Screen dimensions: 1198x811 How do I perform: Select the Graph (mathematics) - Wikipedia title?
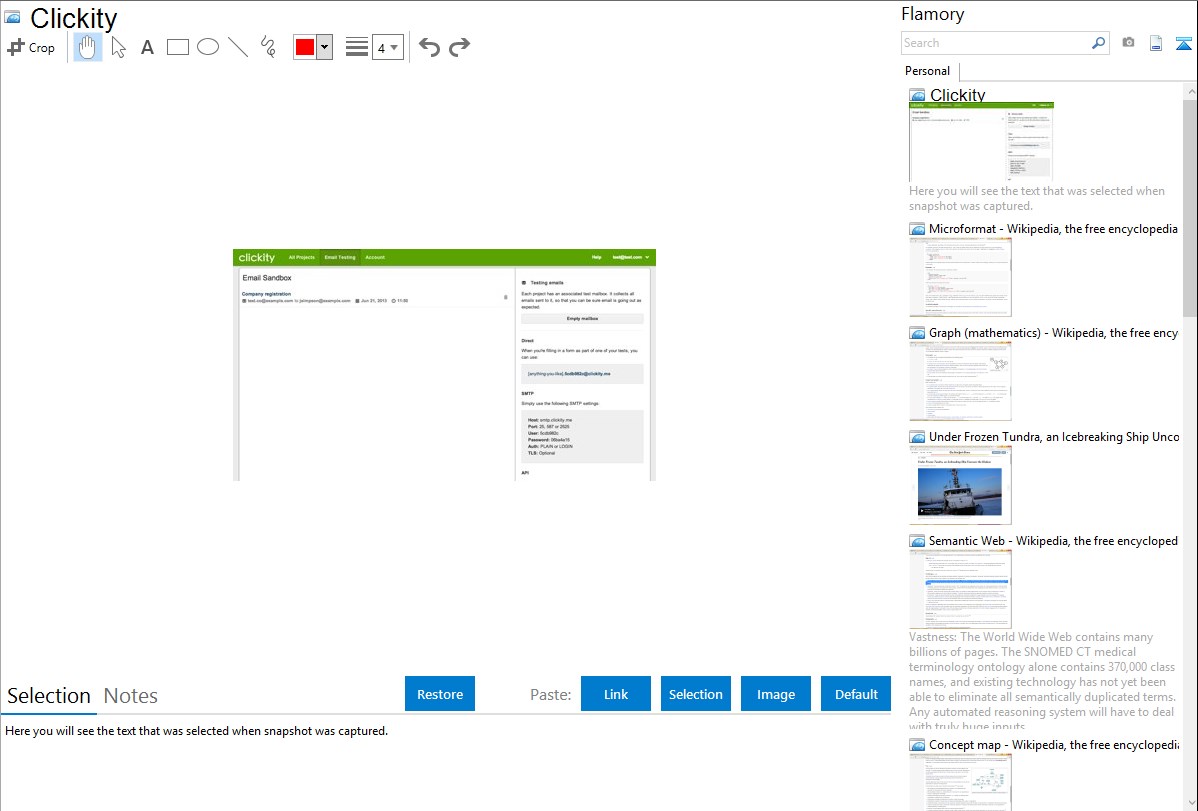click(x=1053, y=333)
